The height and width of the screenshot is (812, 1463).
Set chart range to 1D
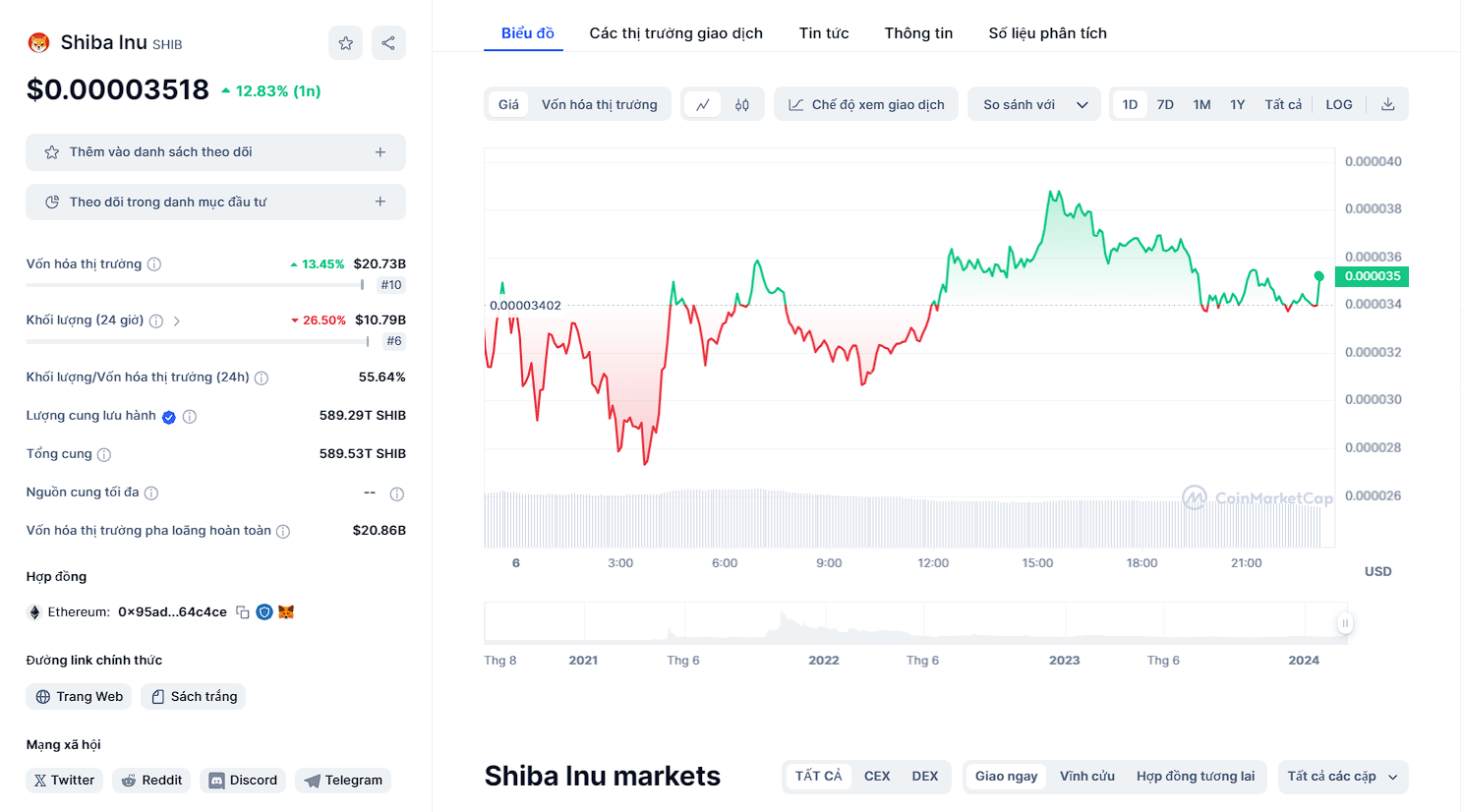1130,104
